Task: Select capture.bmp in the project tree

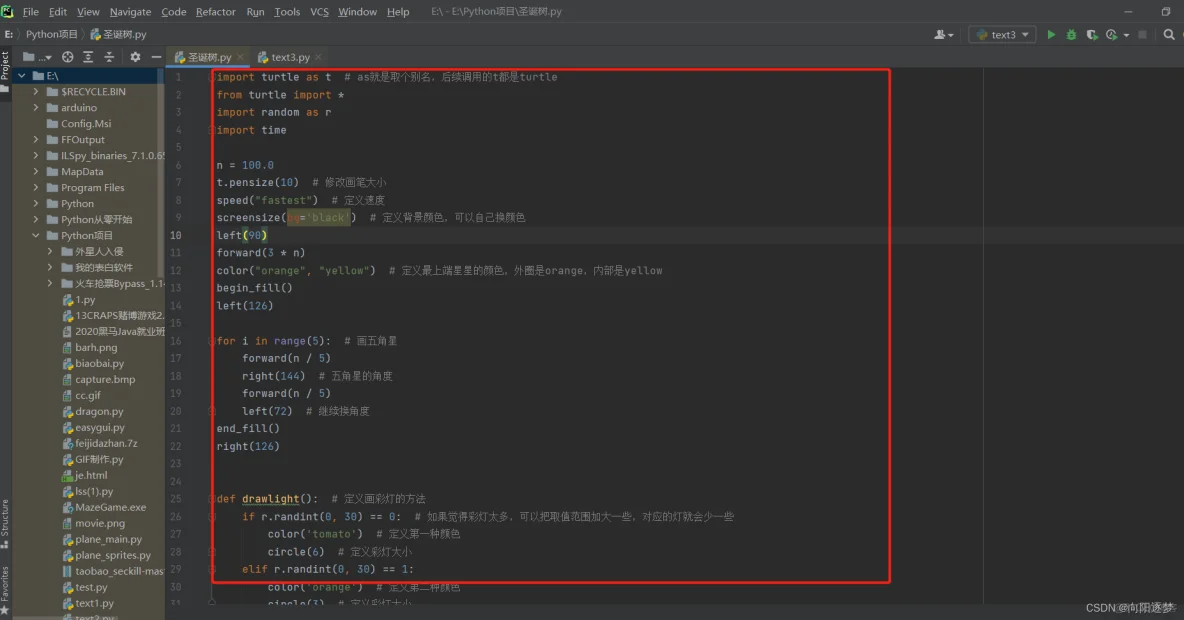Action: point(98,379)
